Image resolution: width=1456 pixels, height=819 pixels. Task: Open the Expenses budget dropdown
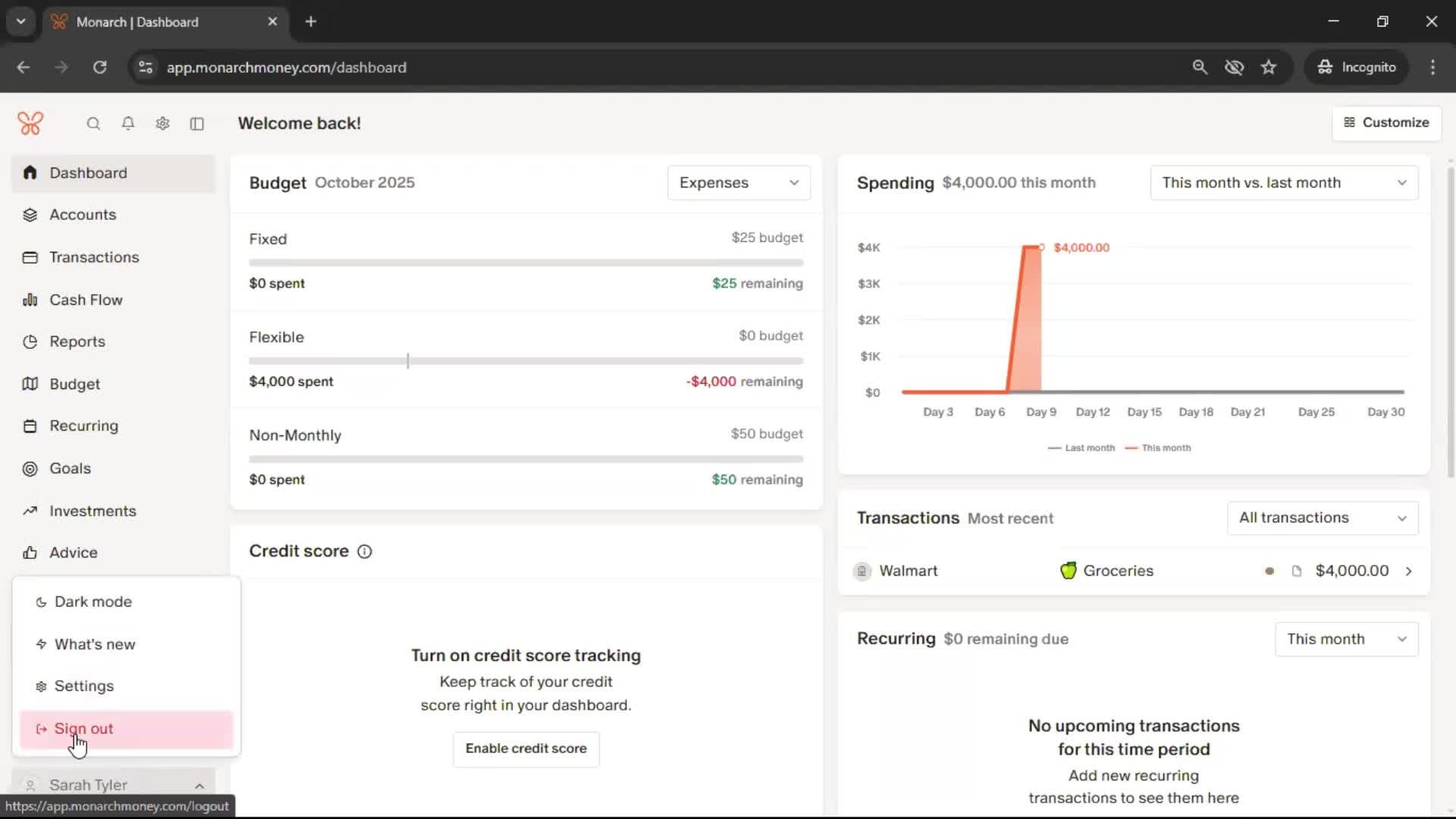click(x=739, y=183)
